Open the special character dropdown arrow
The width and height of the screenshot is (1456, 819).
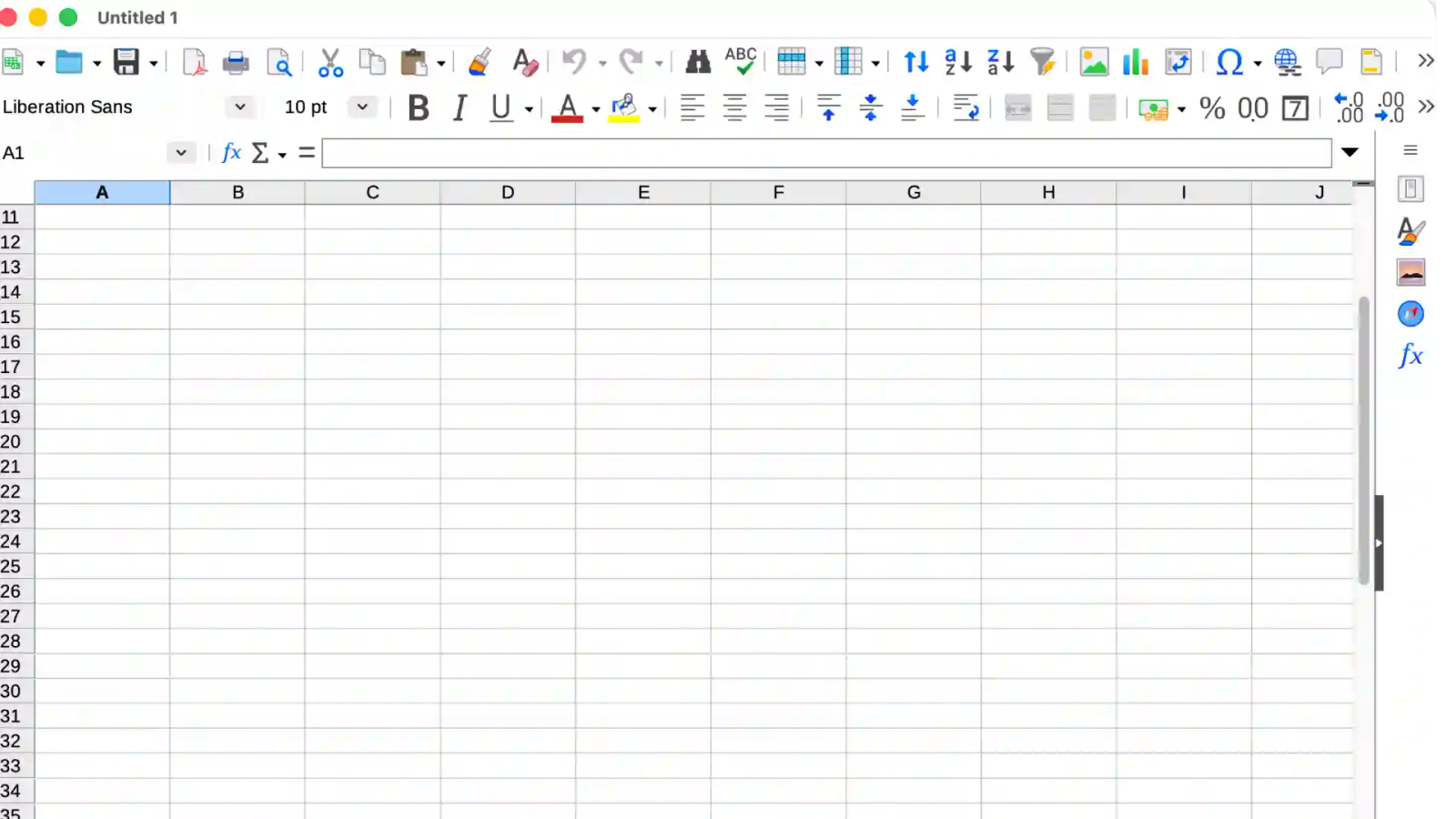[1257, 64]
